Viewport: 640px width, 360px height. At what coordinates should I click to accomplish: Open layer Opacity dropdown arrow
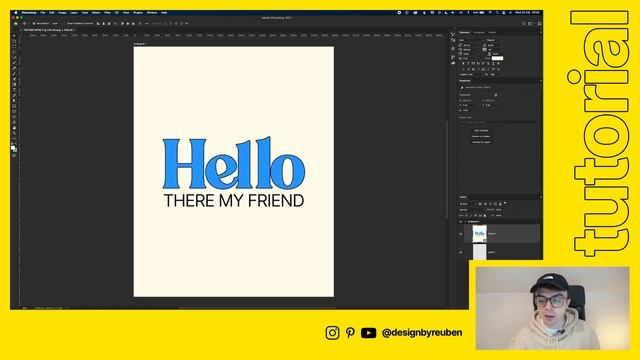tap(504, 210)
